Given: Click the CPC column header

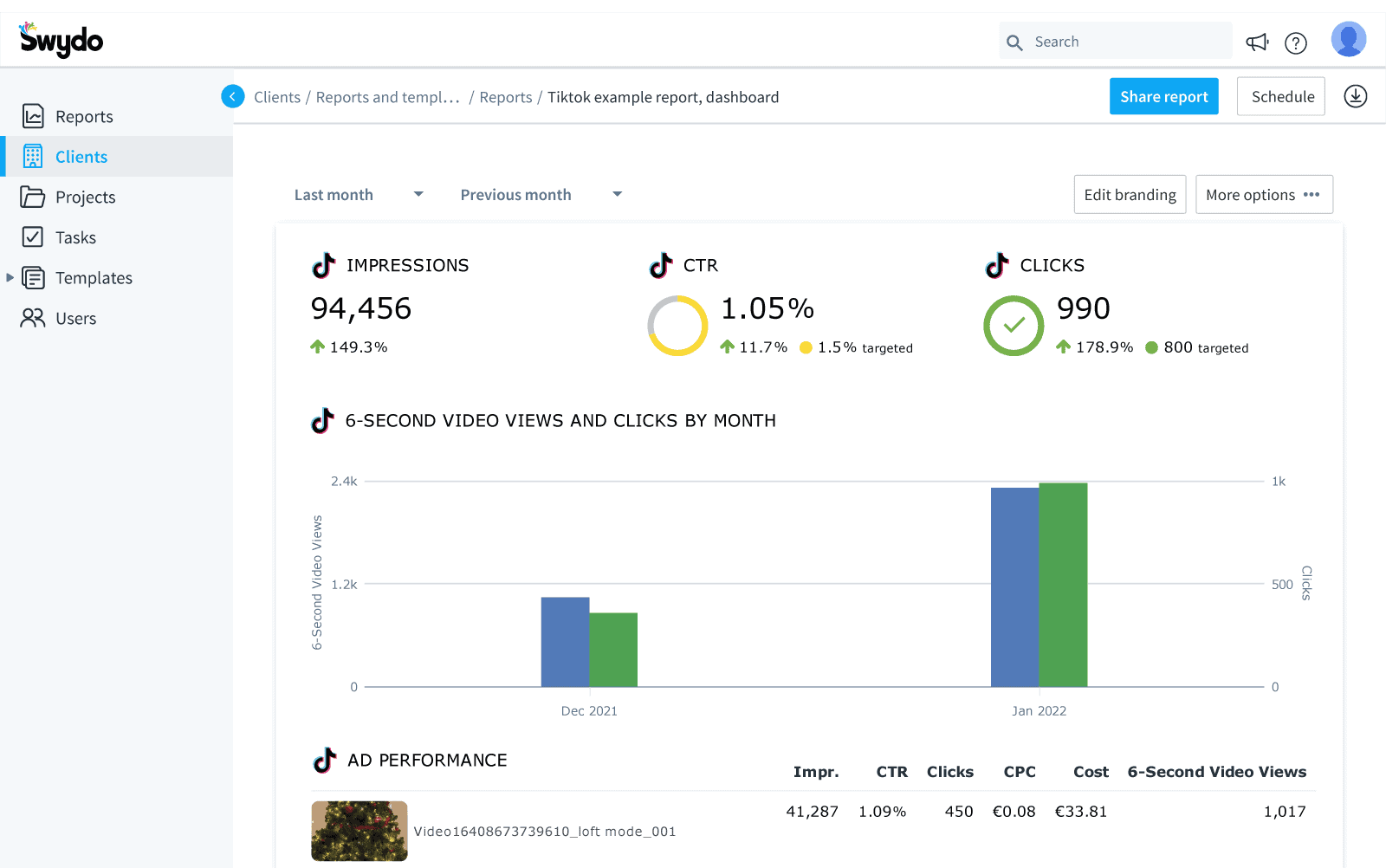Looking at the screenshot, I should click(1020, 772).
